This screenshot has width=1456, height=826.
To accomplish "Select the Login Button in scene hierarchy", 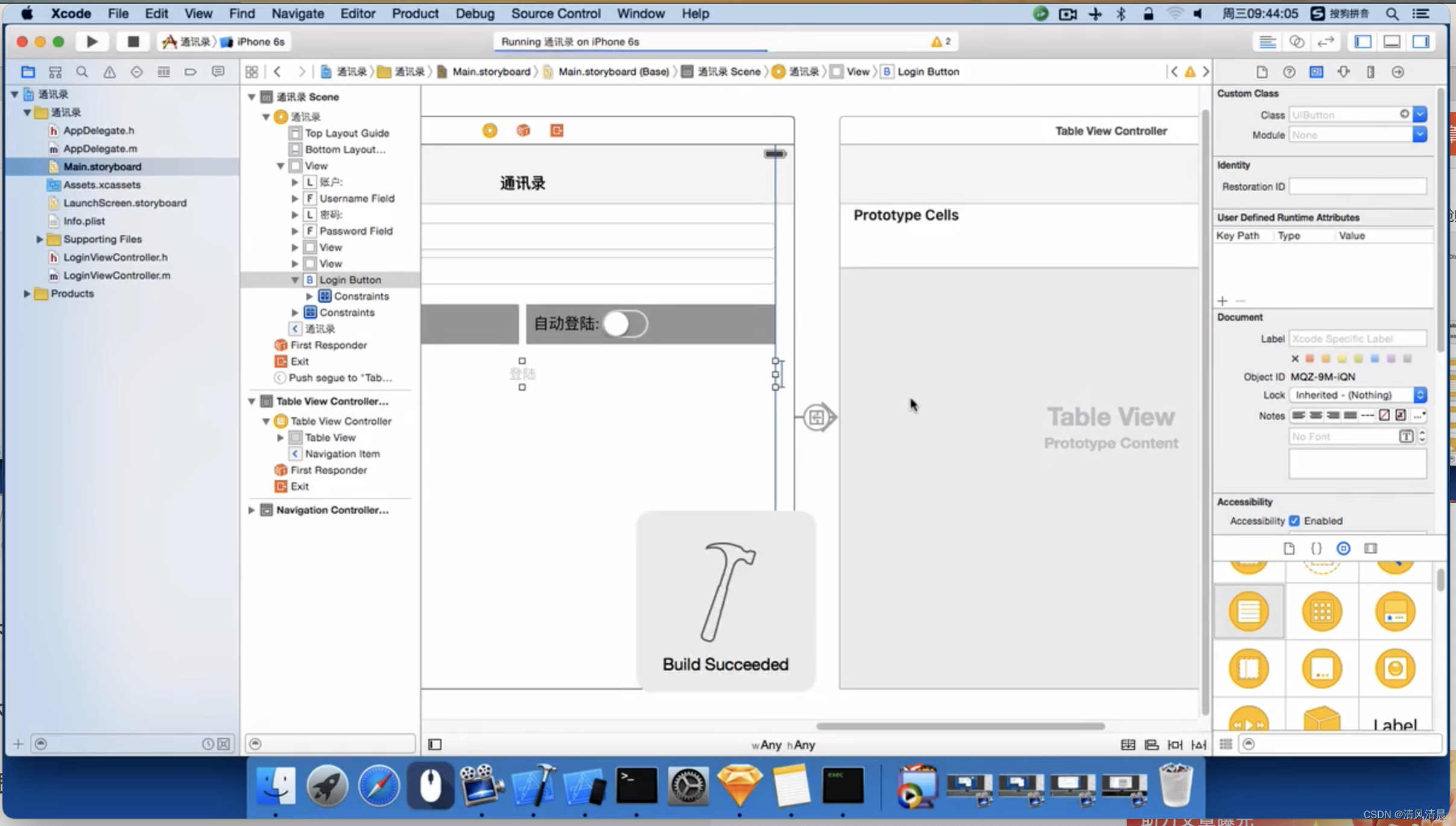I will [x=349, y=279].
